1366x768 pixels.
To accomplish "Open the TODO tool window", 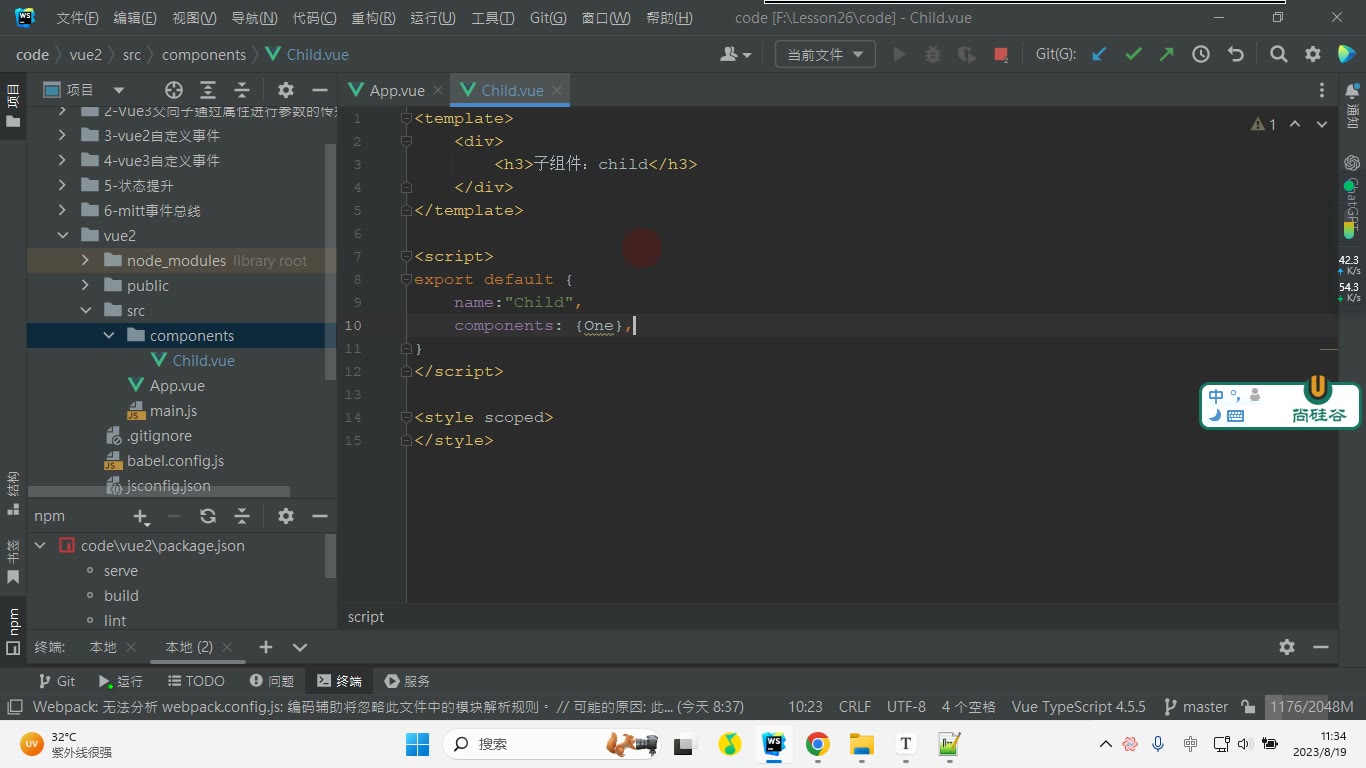I will [x=196, y=681].
